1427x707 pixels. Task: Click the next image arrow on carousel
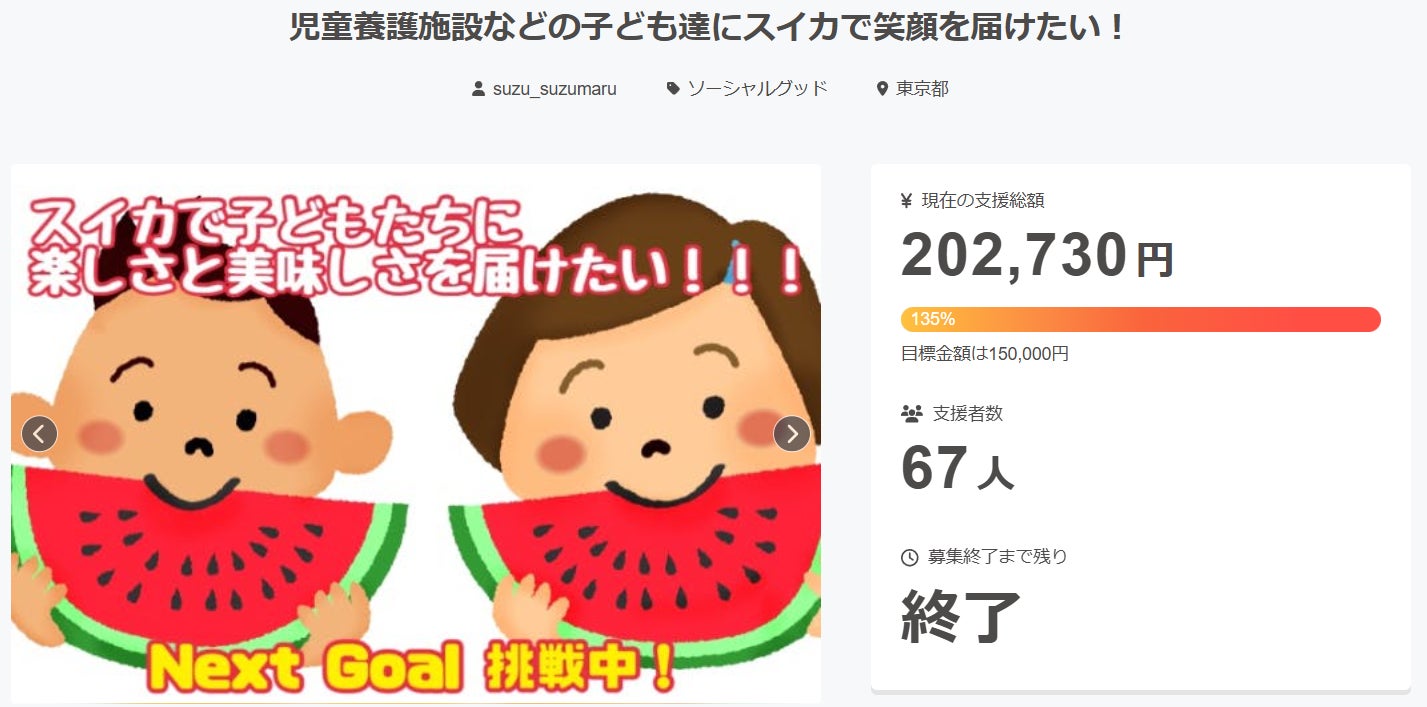coord(792,434)
